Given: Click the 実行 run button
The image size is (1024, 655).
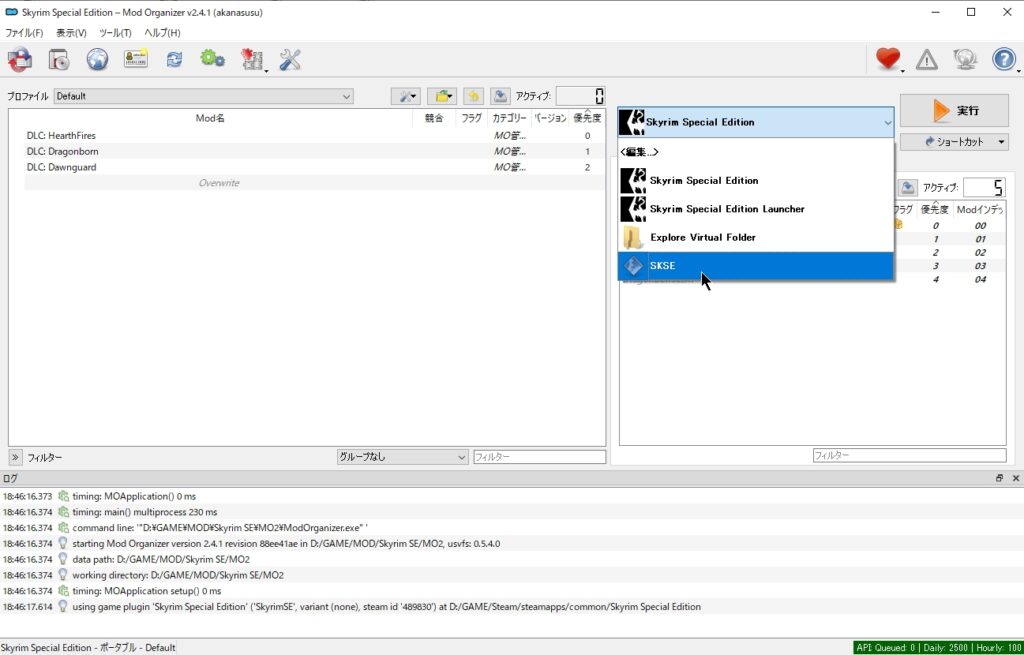Looking at the screenshot, I should pos(954,110).
